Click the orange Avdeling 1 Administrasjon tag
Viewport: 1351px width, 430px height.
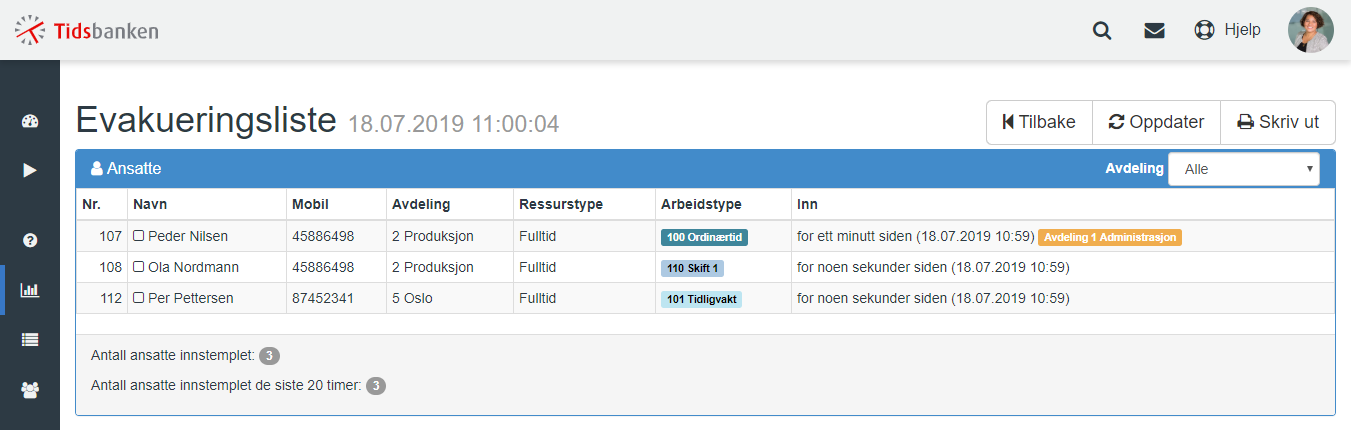pos(1110,238)
